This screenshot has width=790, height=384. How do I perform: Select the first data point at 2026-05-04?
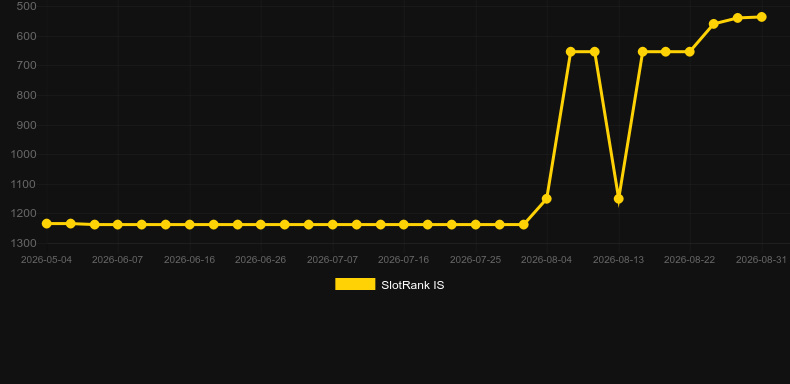click(x=46, y=223)
